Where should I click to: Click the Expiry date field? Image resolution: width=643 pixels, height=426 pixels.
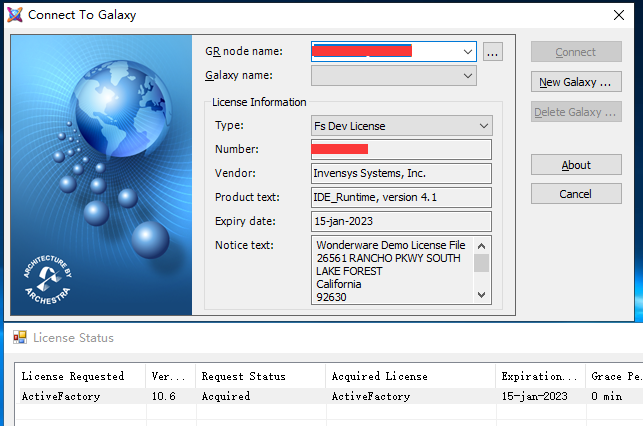[401, 221]
